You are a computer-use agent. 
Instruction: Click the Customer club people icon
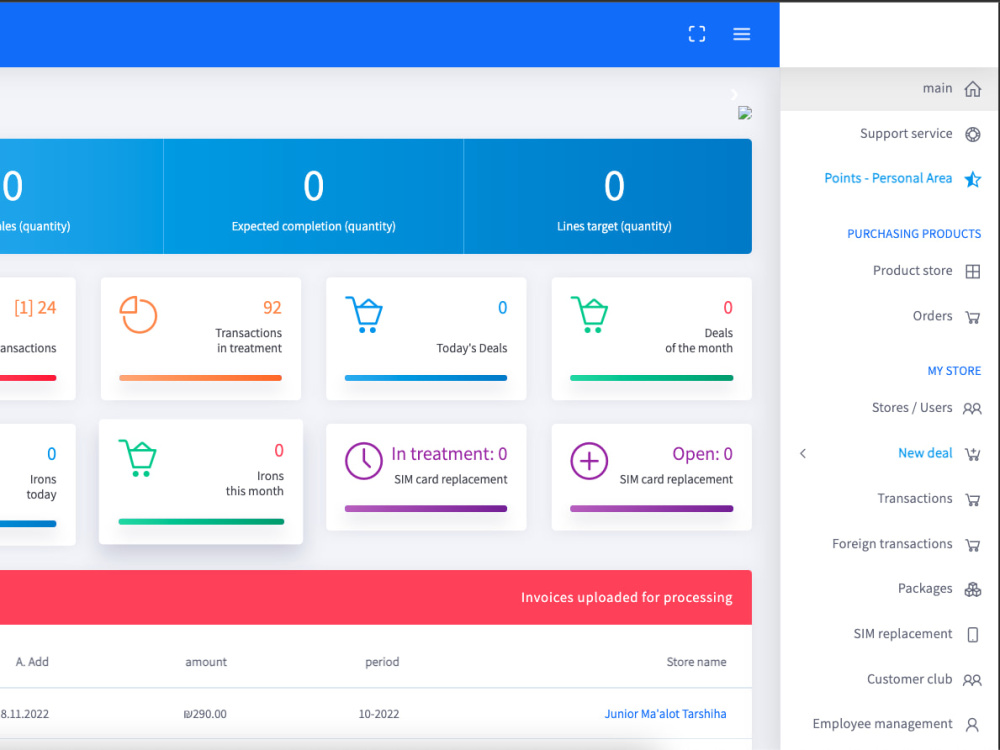[971, 680]
